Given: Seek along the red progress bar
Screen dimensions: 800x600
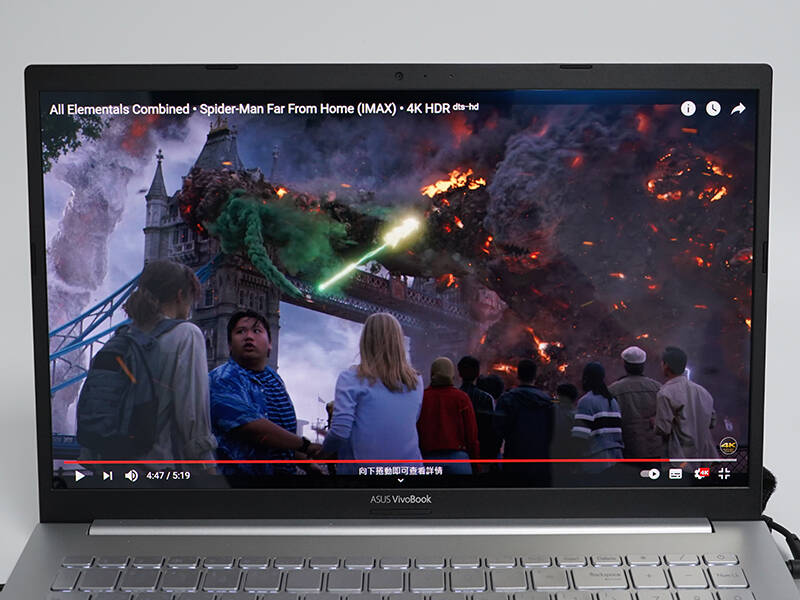Looking at the screenshot, I should click(399, 461).
